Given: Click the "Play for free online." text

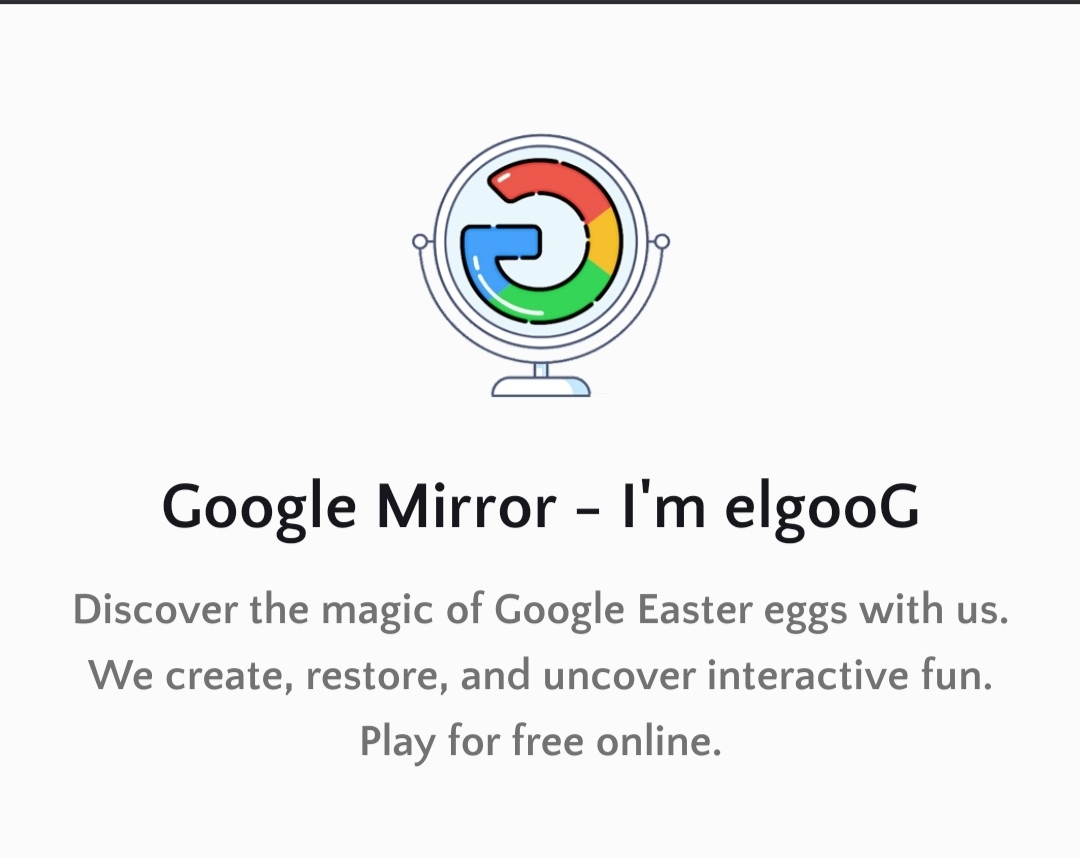Looking at the screenshot, I should pos(541,742).
